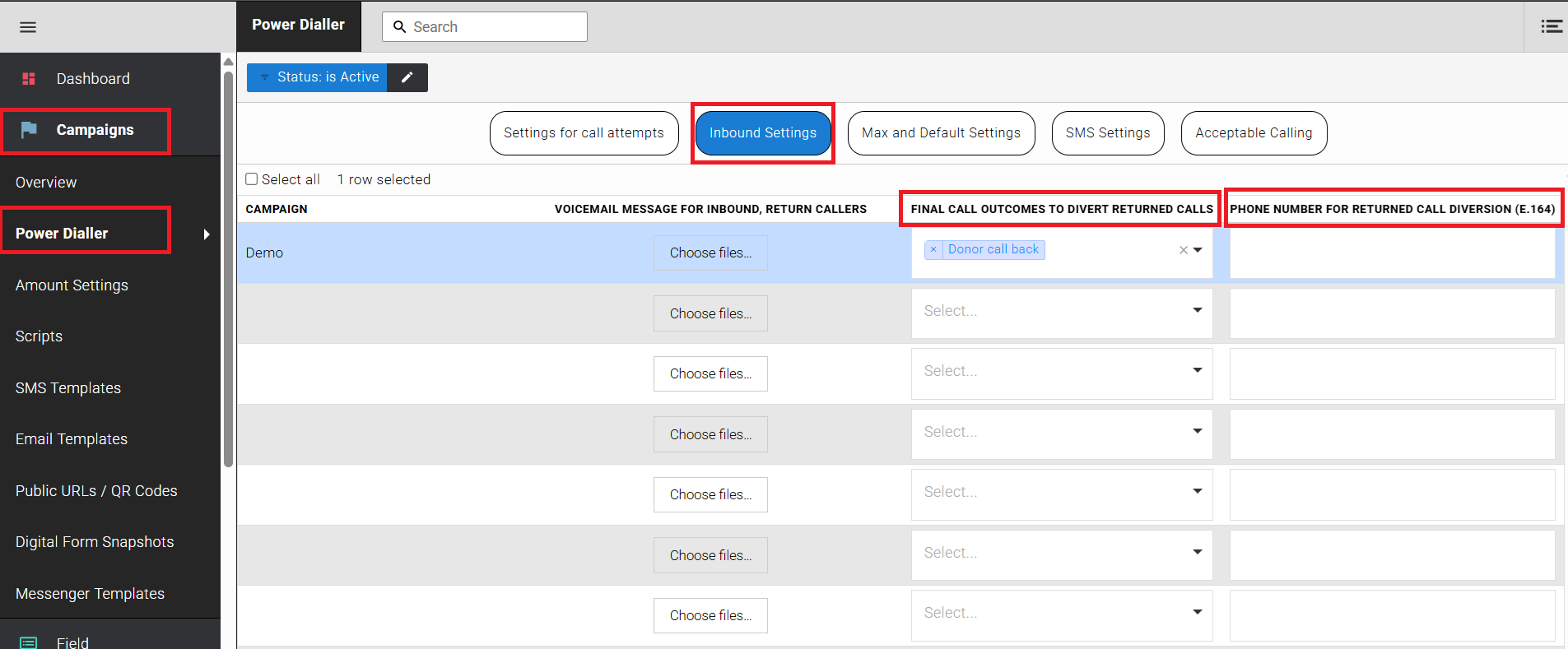Click second row diversion phone number field

pyautogui.click(x=1393, y=313)
